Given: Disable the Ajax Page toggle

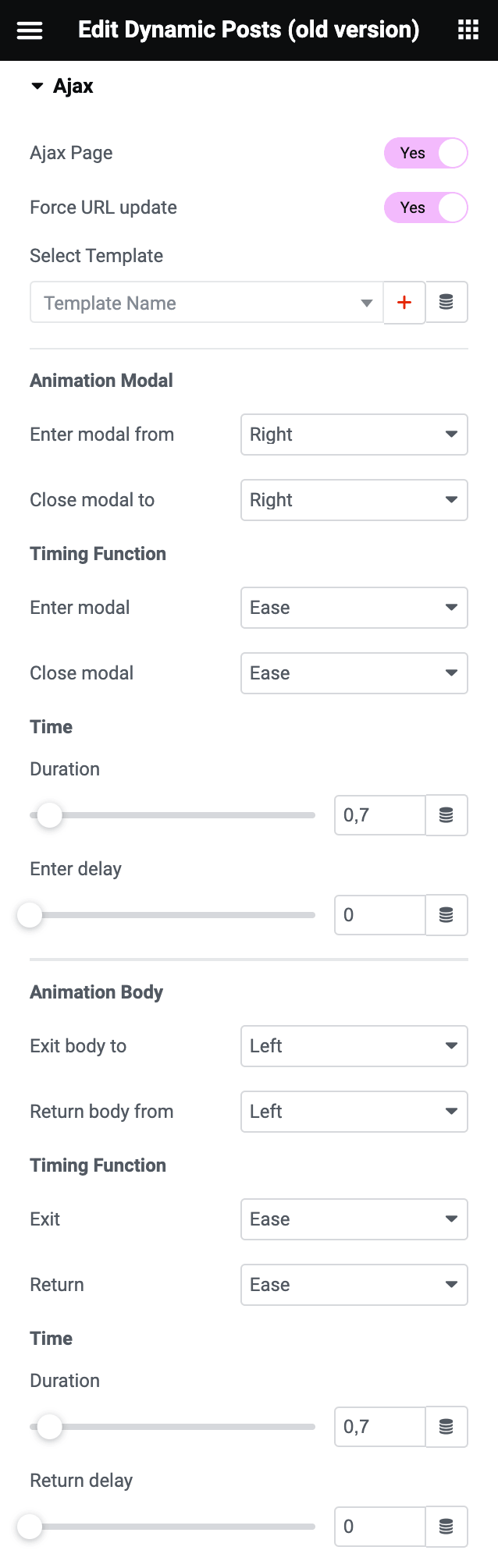Looking at the screenshot, I should [426, 153].
